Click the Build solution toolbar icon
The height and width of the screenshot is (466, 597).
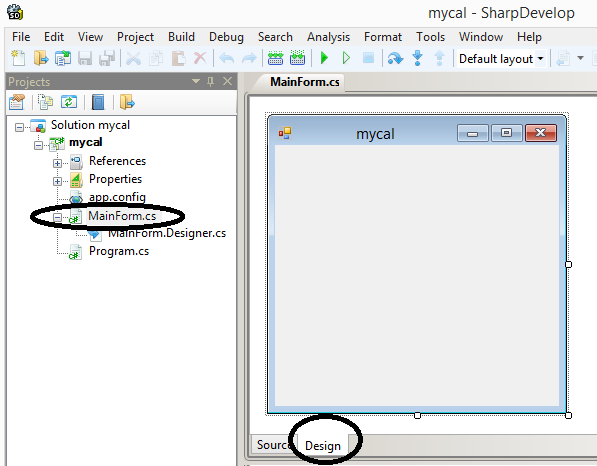pyautogui.click(x=275, y=58)
